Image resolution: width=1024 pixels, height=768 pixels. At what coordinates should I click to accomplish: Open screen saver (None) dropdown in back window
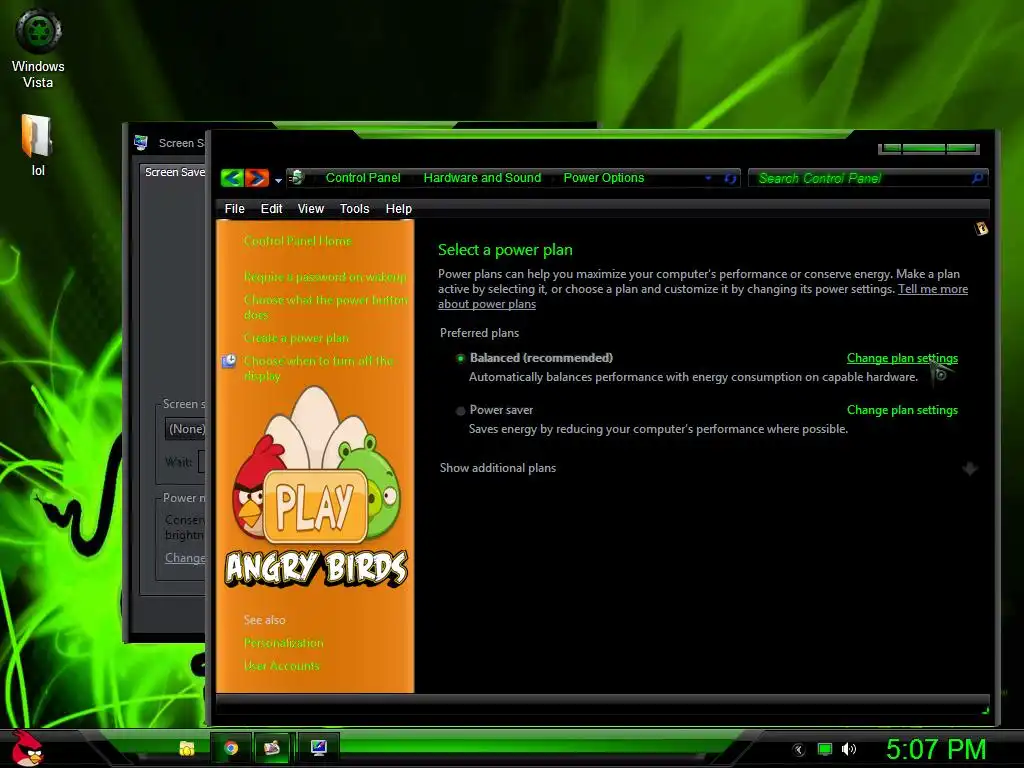click(x=185, y=428)
